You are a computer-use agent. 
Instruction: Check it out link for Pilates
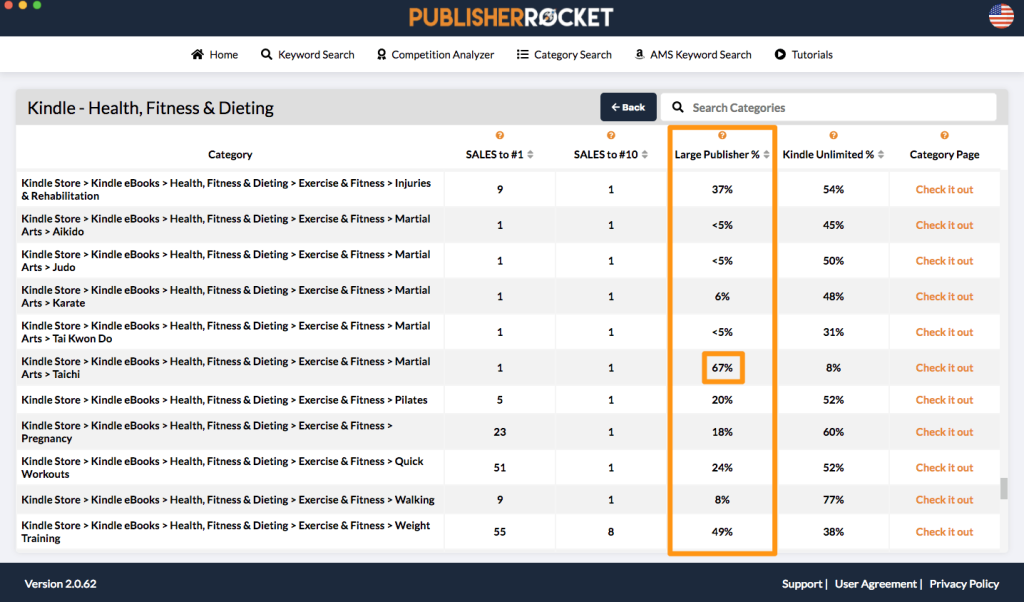[x=944, y=400]
